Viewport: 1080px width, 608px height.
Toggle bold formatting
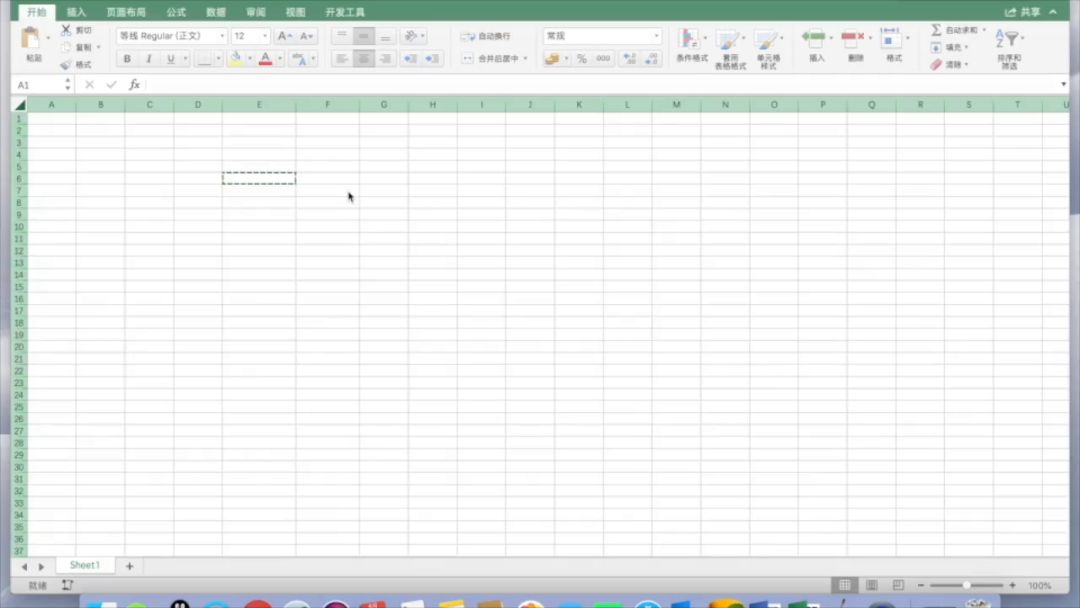(x=127, y=59)
